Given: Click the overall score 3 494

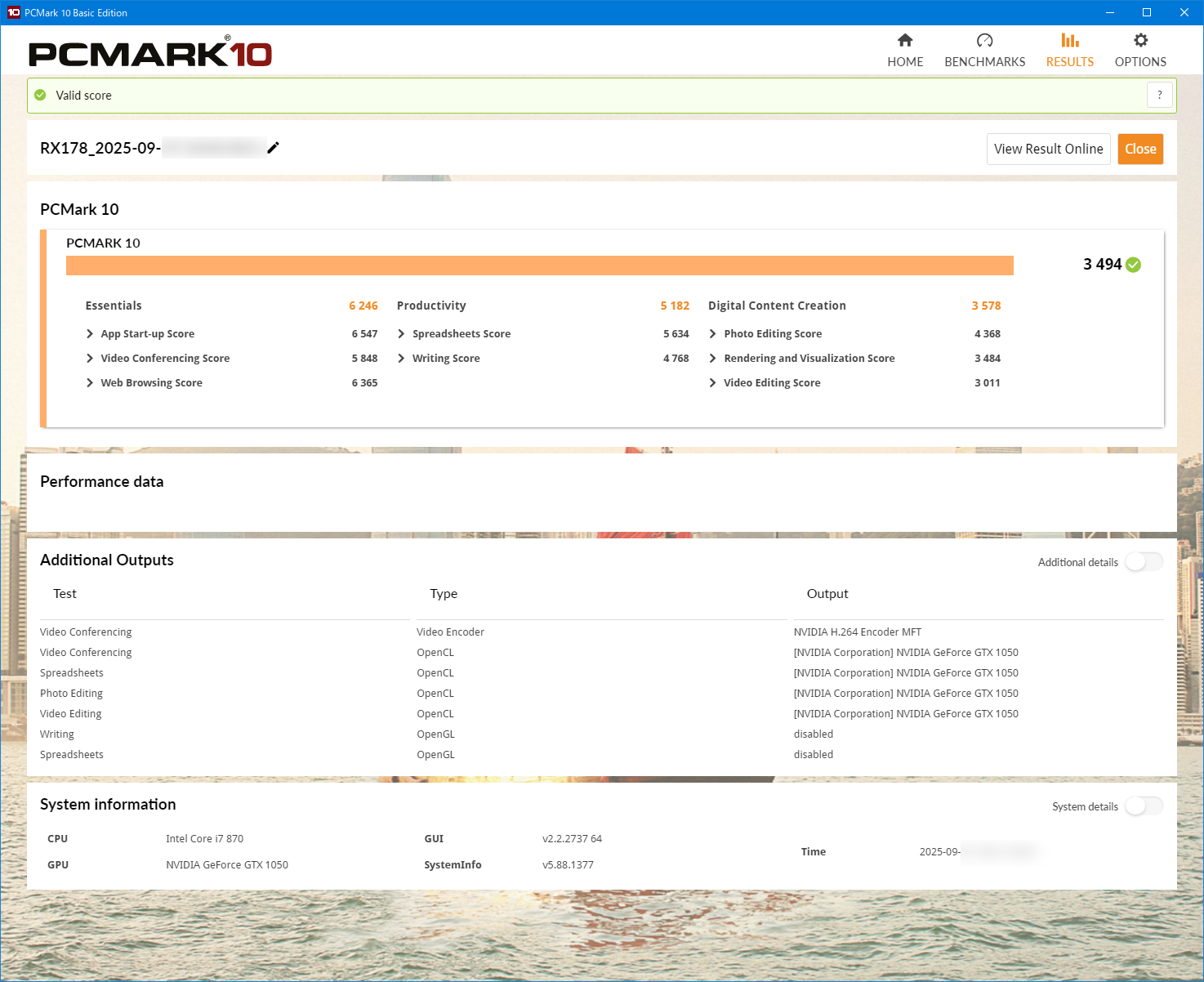Looking at the screenshot, I should click(x=1102, y=264).
